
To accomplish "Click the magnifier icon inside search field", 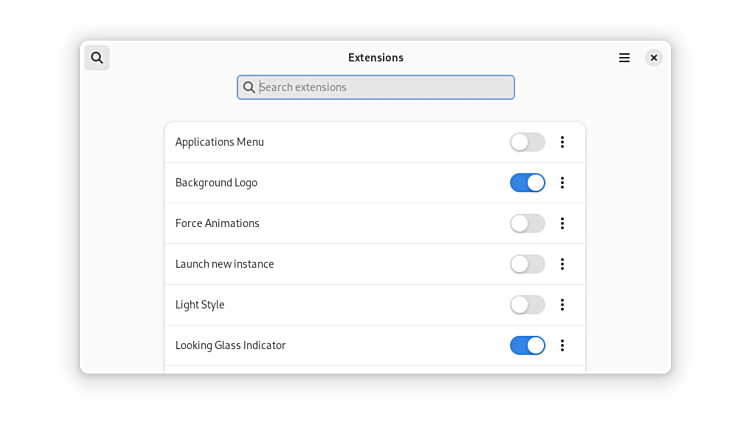I will click(249, 87).
